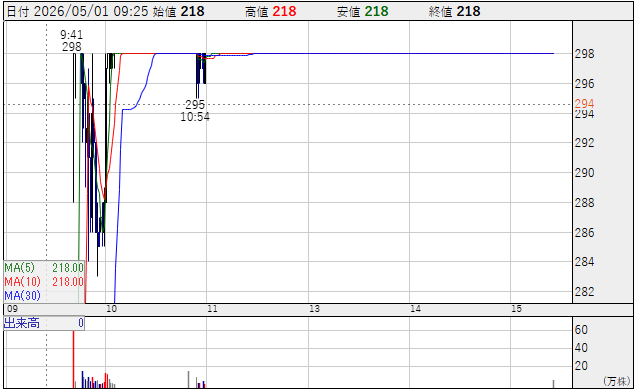Click the (万株) volume unit label
This screenshot has width=634, height=389.
(617, 381)
